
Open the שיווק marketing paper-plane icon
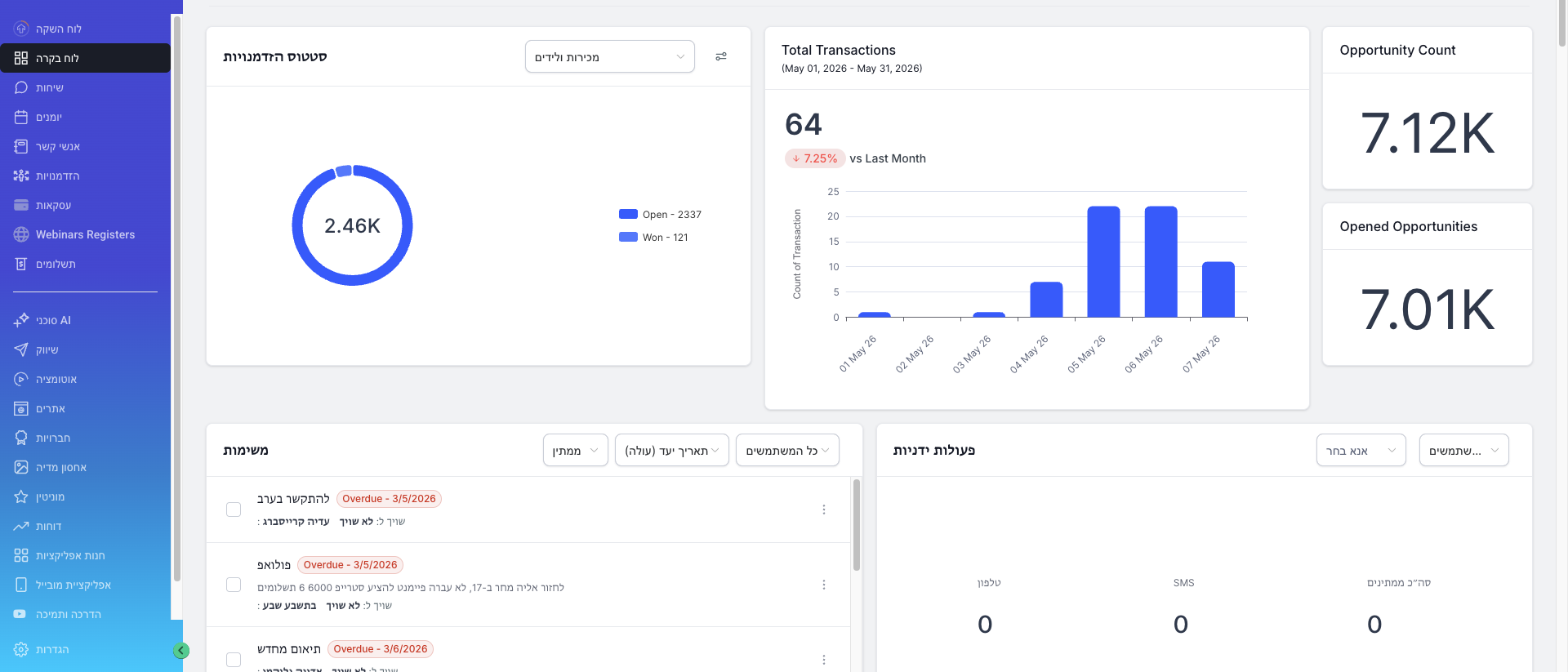click(x=21, y=349)
